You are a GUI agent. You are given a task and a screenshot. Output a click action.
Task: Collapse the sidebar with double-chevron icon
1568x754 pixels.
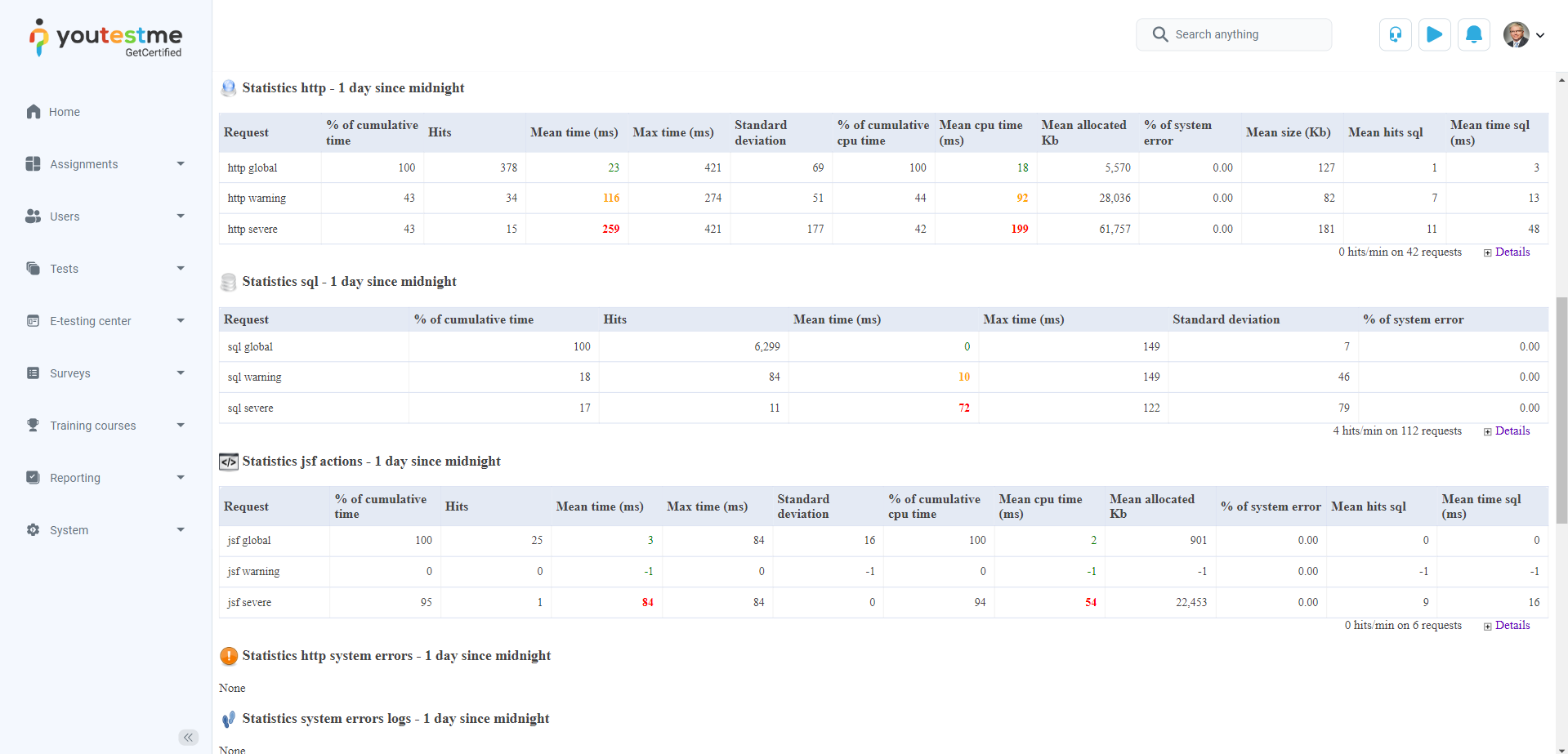click(x=188, y=738)
